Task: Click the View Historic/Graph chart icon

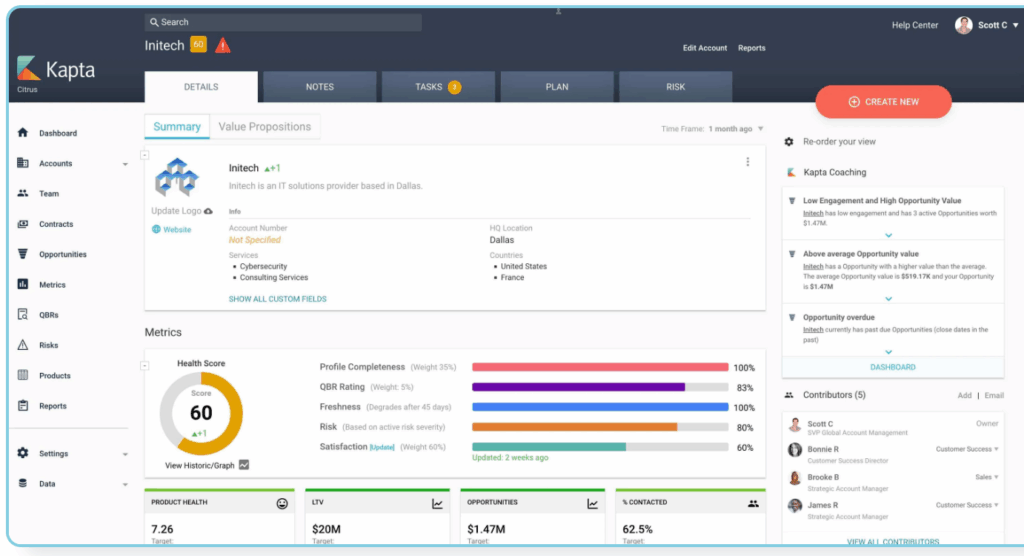Action: pos(244,465)
